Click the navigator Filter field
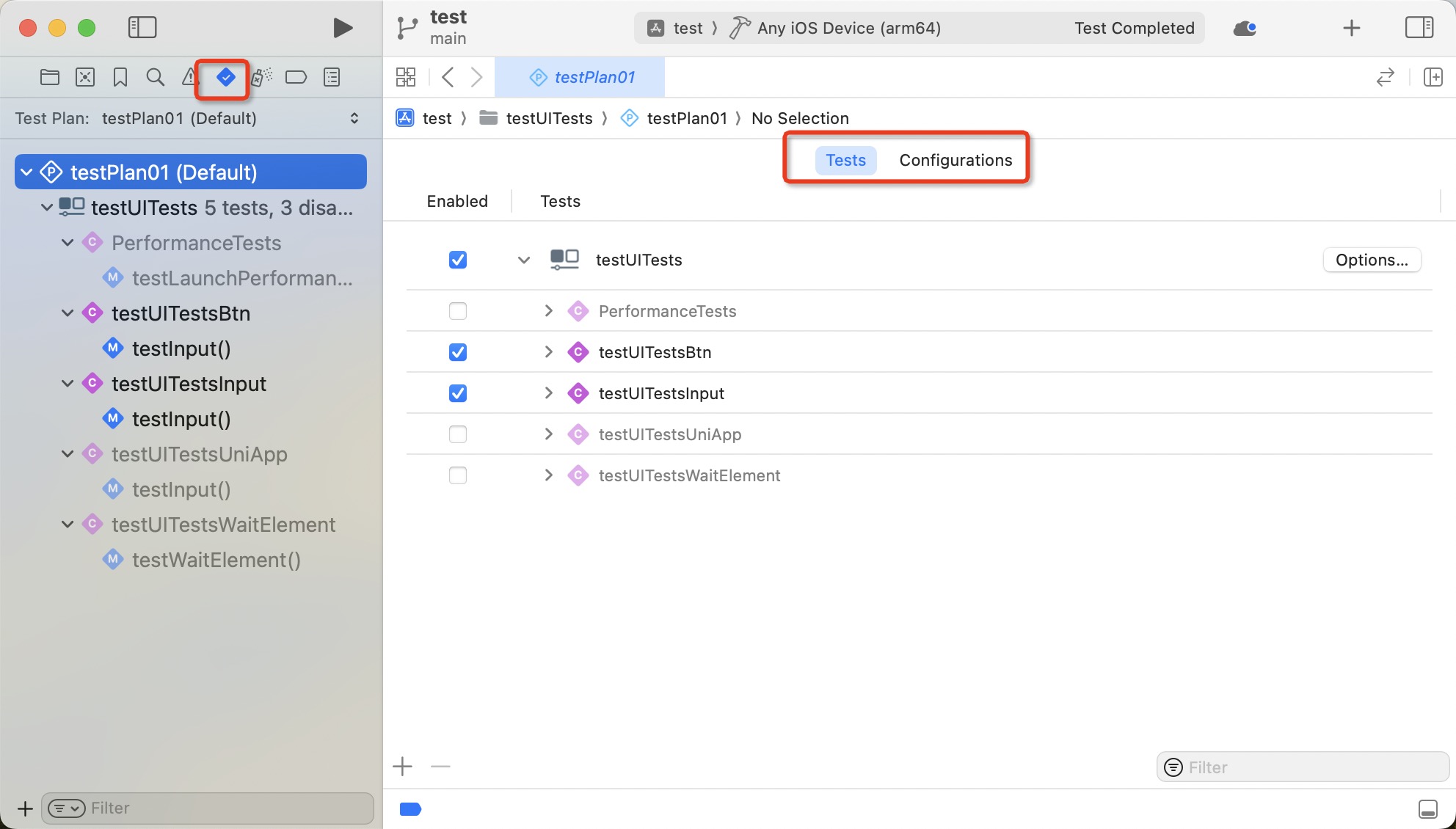The image size is (1456, 829). [x=208, y=808]
